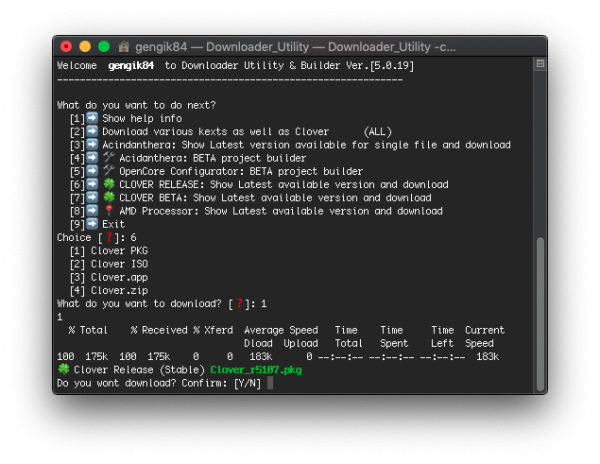The height and width of the screenshot is (464, 600).
Task: Click the arrow icon on the Acindanthera option 3 row
Action: (92, 144)
